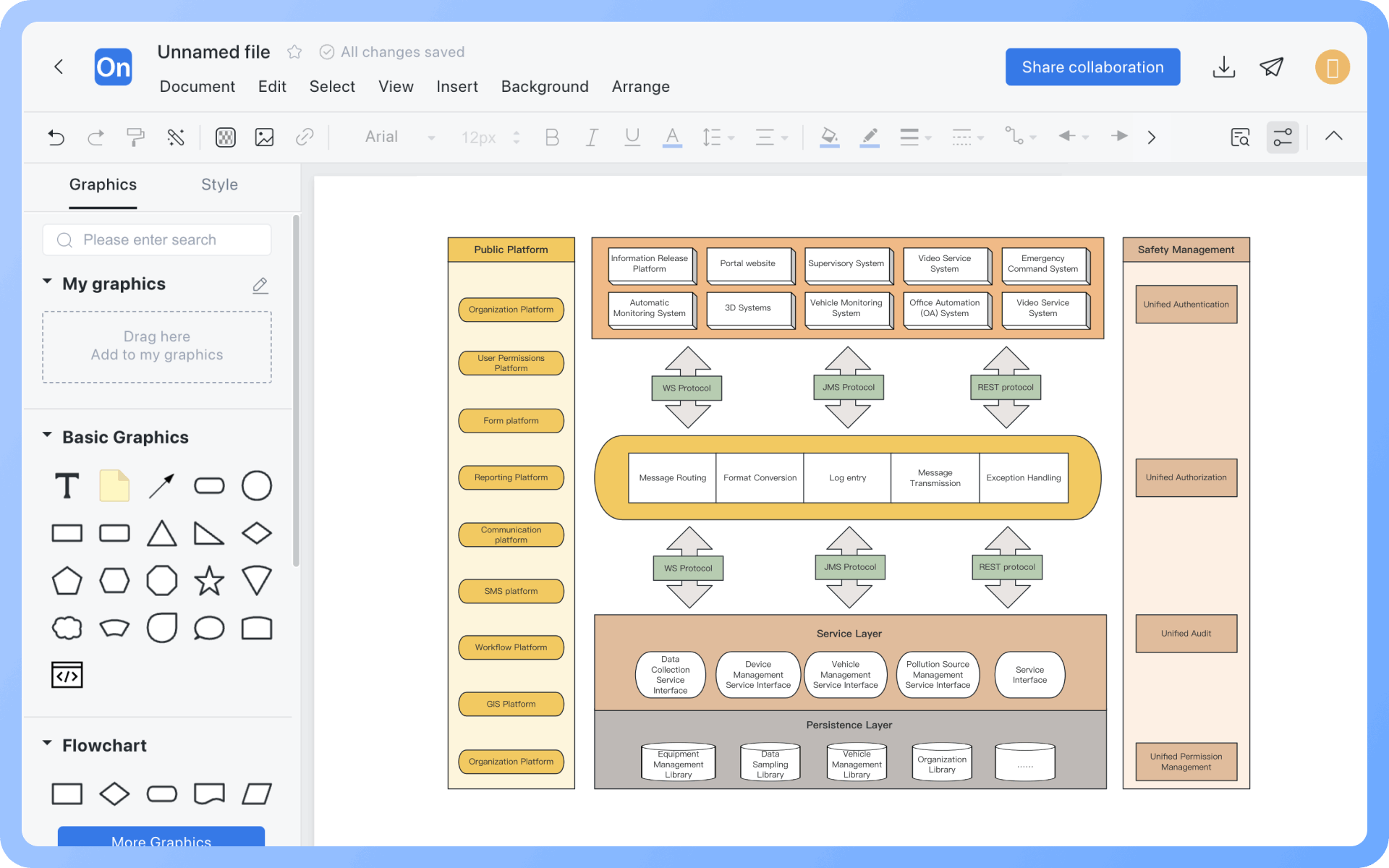The image size is (1389, 868).
Task: Select the five-point star shape
Action: [209, 581]
